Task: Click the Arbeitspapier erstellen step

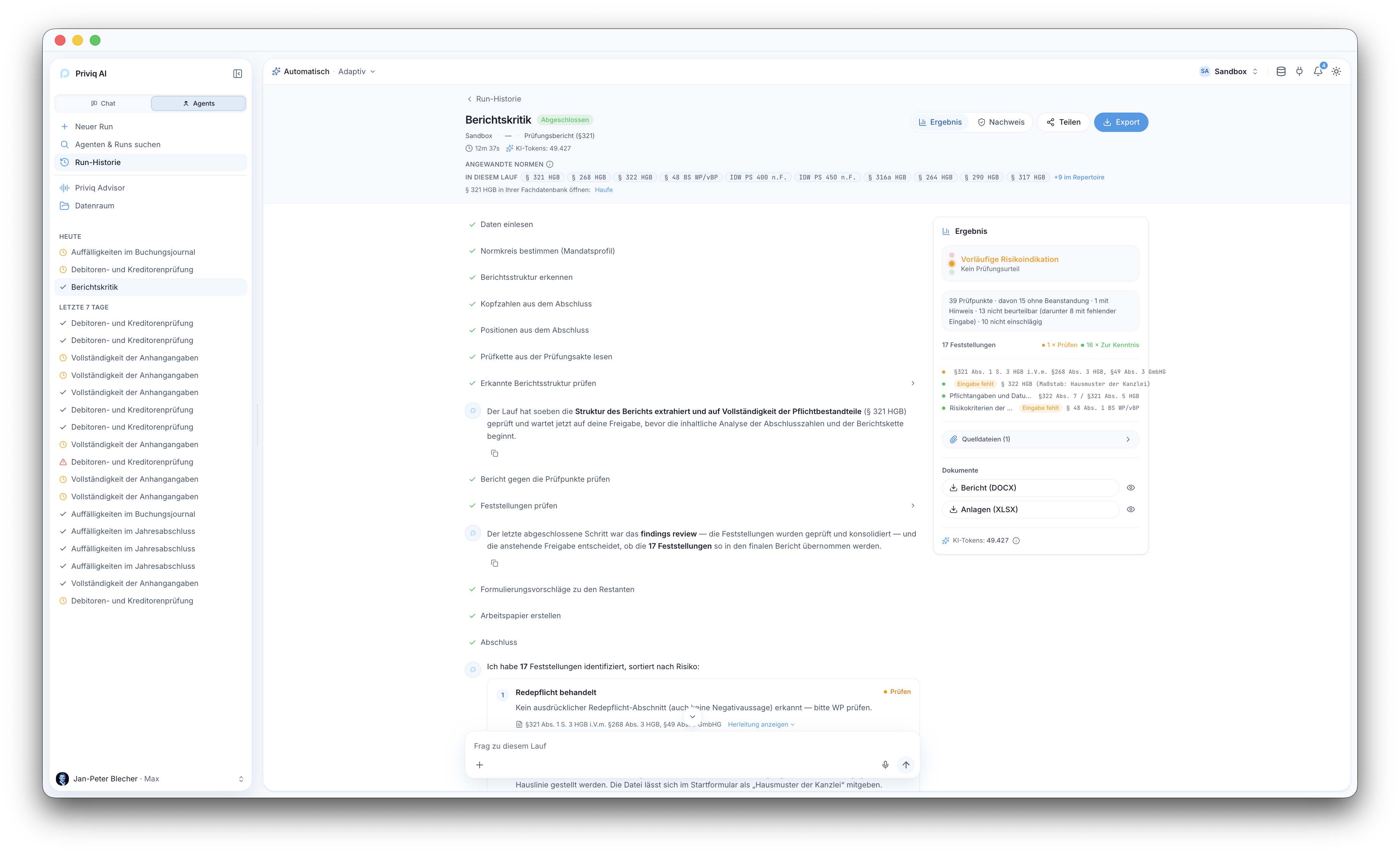Action: (x=520, y=616)
